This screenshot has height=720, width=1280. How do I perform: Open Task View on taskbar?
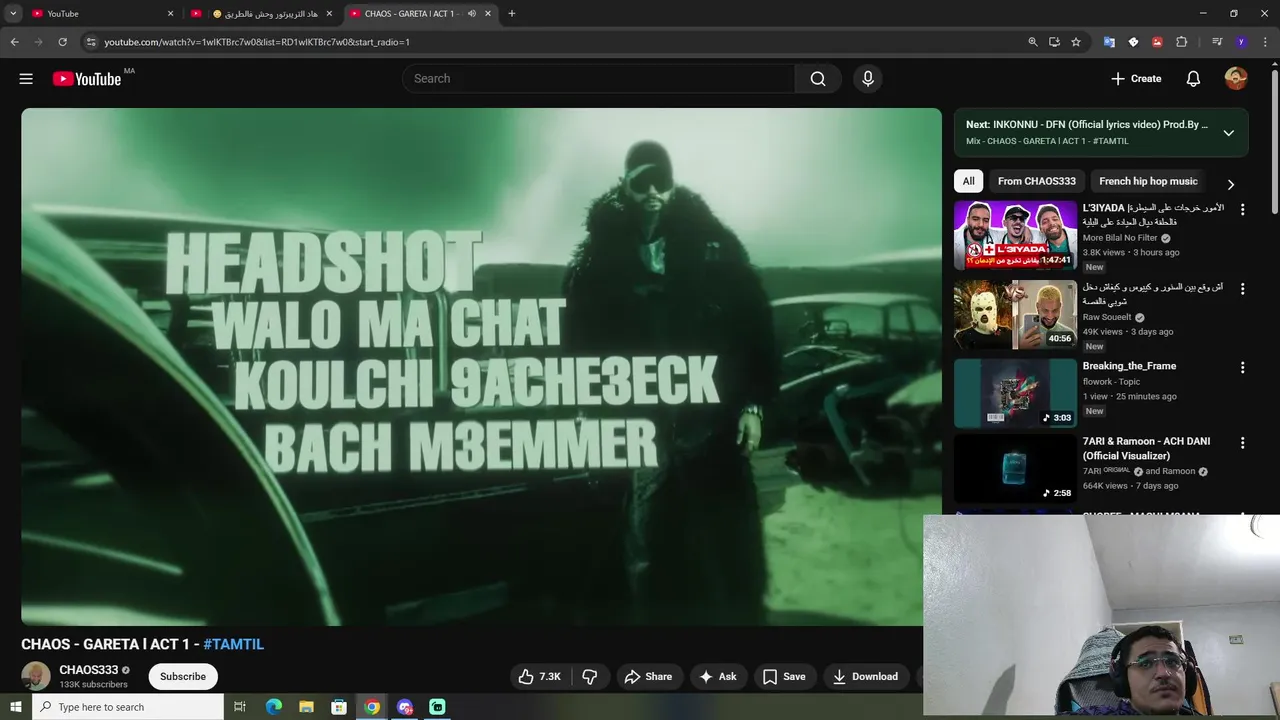240,707
